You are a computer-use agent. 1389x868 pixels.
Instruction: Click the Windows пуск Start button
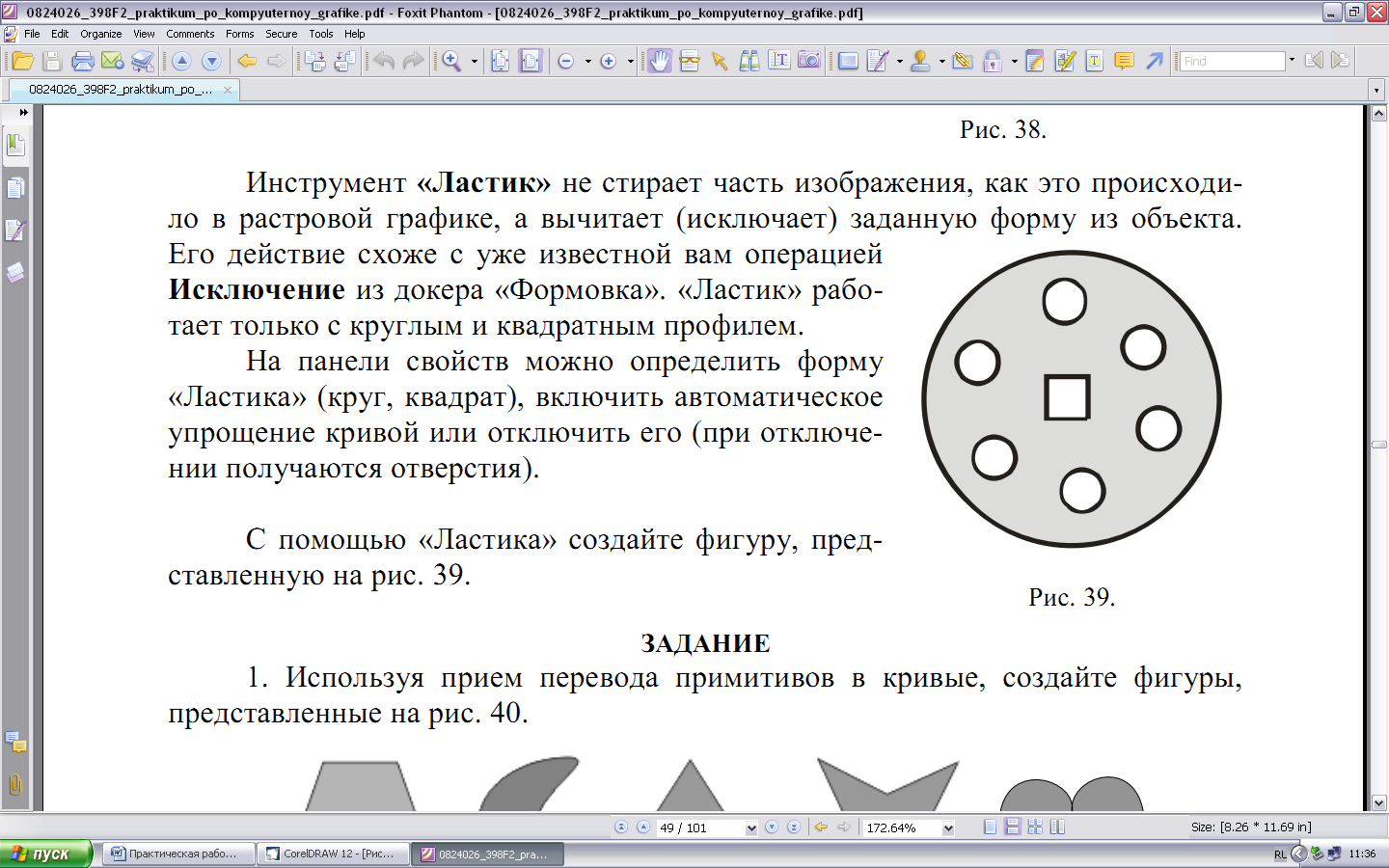click(x=45, y=854)
